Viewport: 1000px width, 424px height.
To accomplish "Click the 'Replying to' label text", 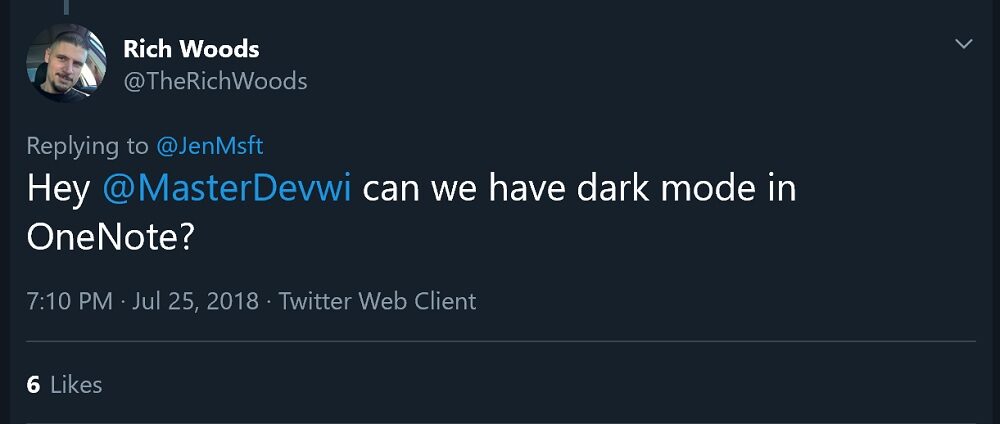I will (87, 146).
